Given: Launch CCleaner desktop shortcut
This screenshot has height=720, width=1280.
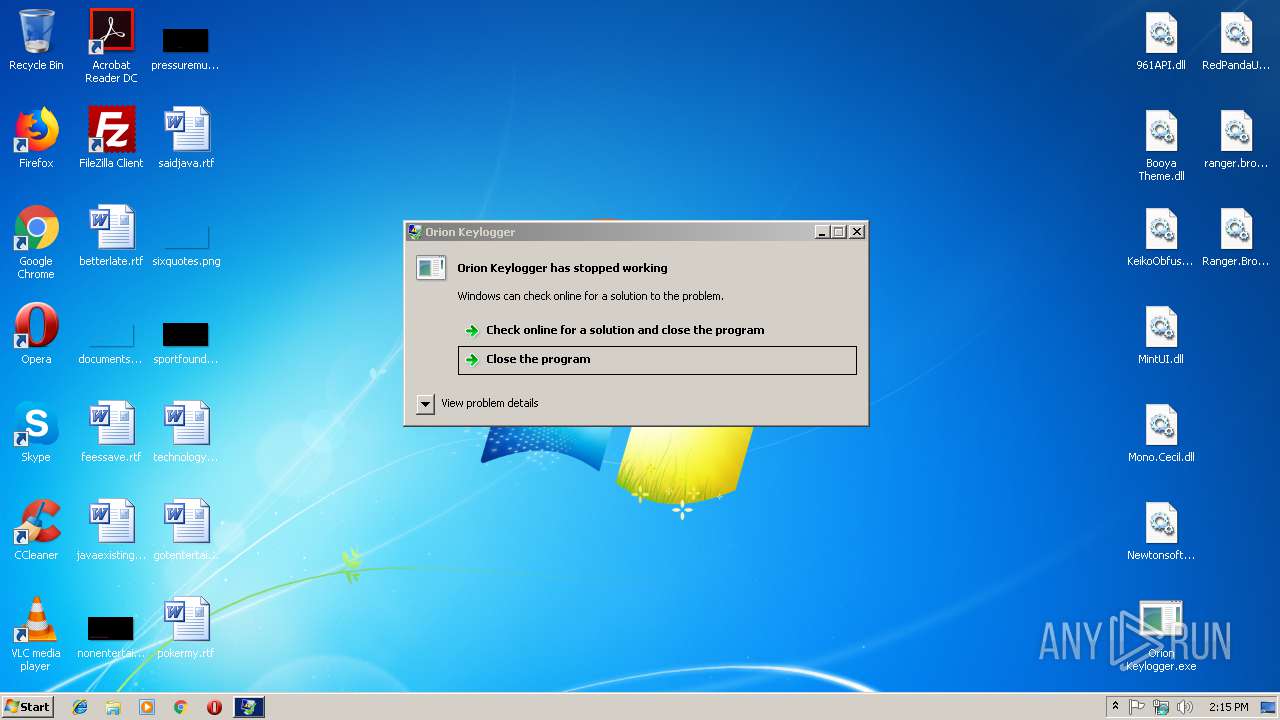Looking at the screenshot, I should point(36,530).
